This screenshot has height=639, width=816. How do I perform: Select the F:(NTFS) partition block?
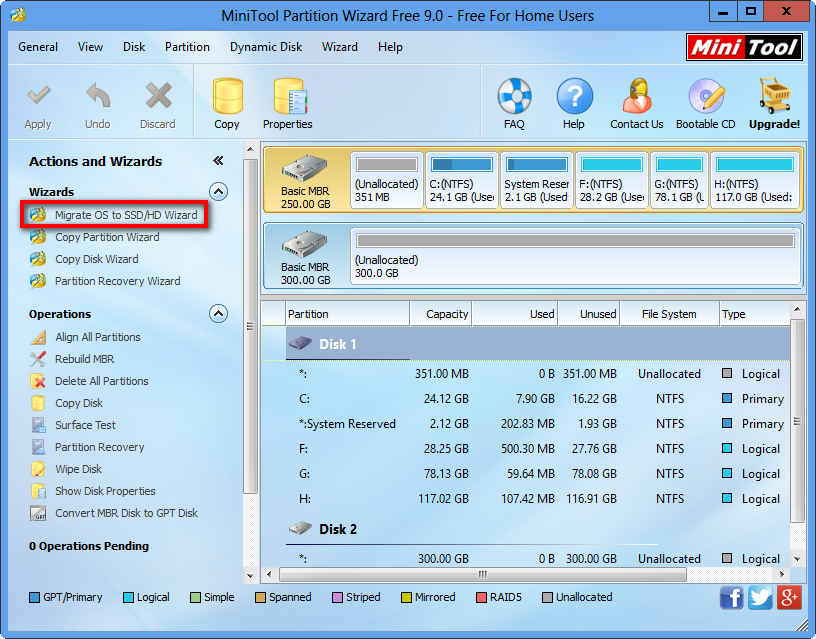coord(611,181)
